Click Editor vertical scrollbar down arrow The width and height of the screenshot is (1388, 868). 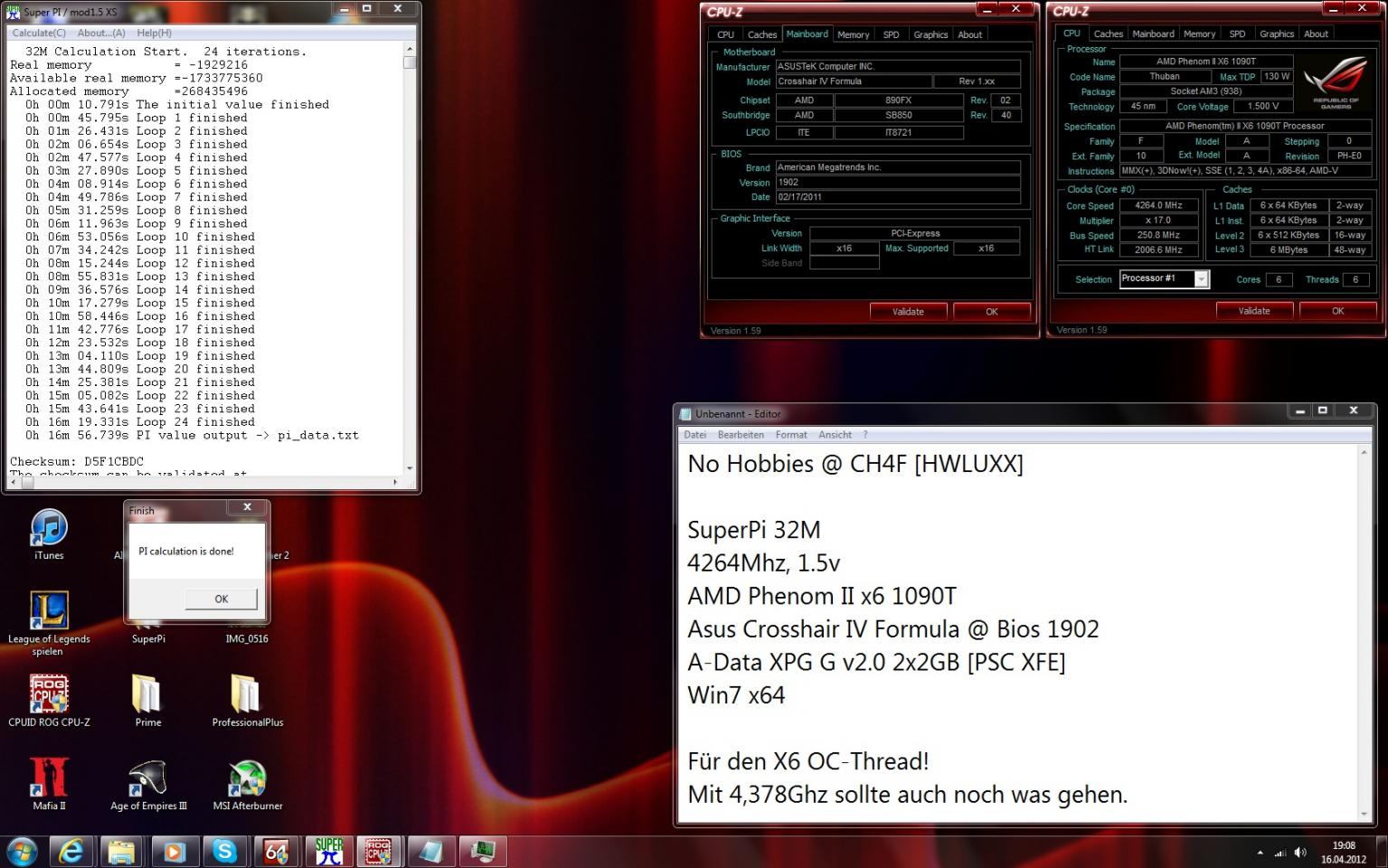point(1364,813)
